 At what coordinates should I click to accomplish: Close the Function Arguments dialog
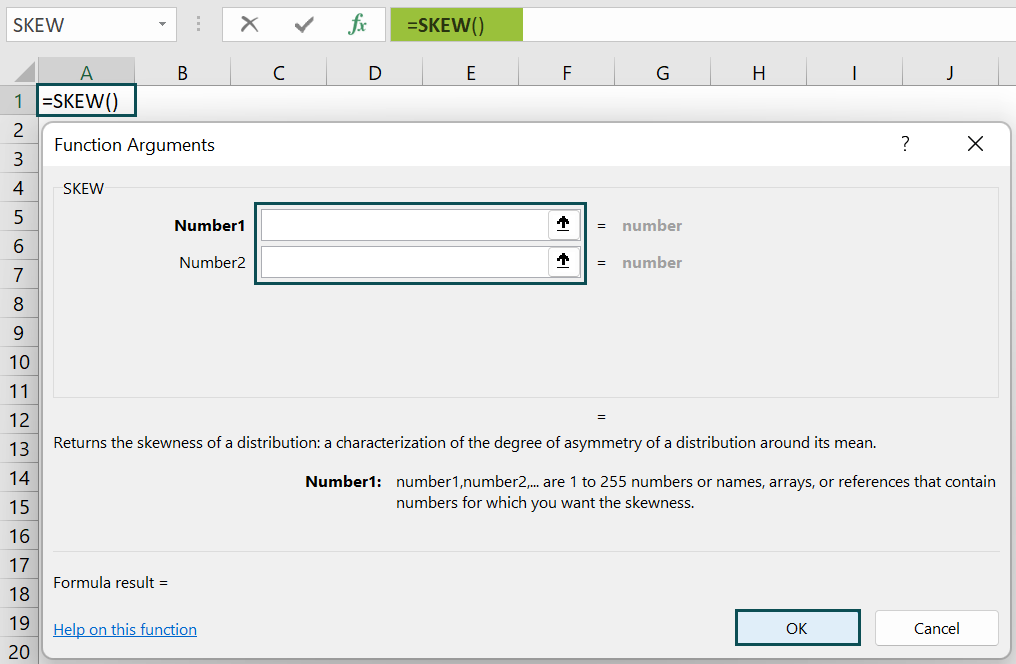(975, 144)
